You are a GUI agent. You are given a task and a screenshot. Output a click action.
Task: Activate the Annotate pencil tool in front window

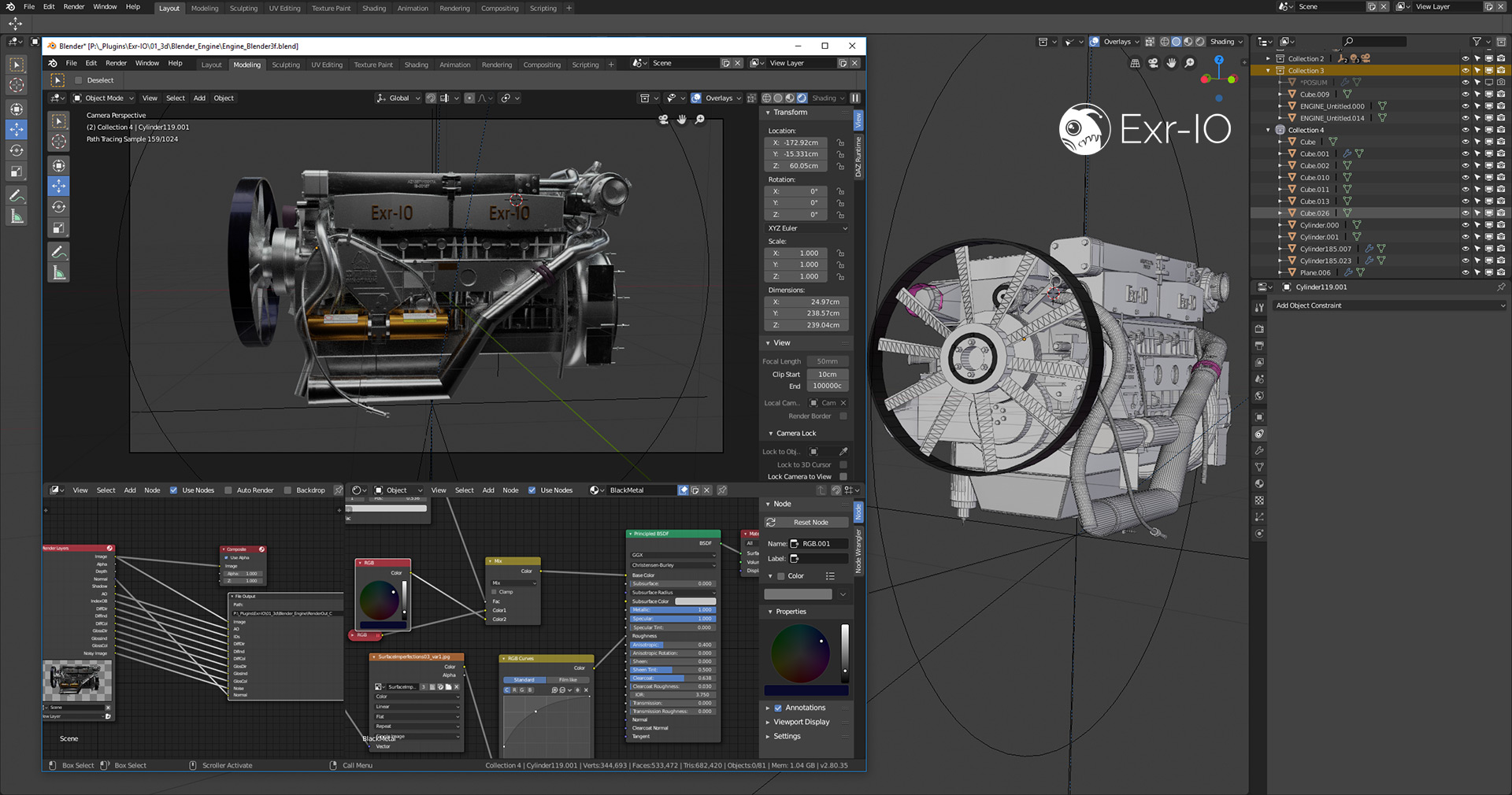click(59, 252)
